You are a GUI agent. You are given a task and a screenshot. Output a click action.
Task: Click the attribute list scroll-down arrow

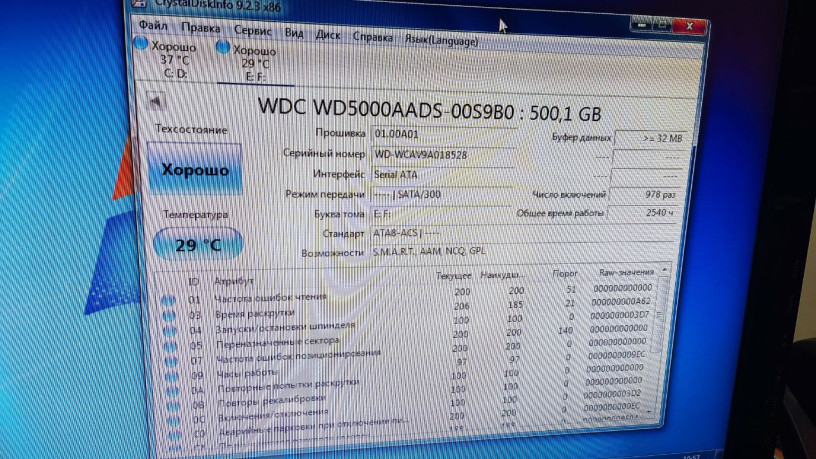[650, 412]
